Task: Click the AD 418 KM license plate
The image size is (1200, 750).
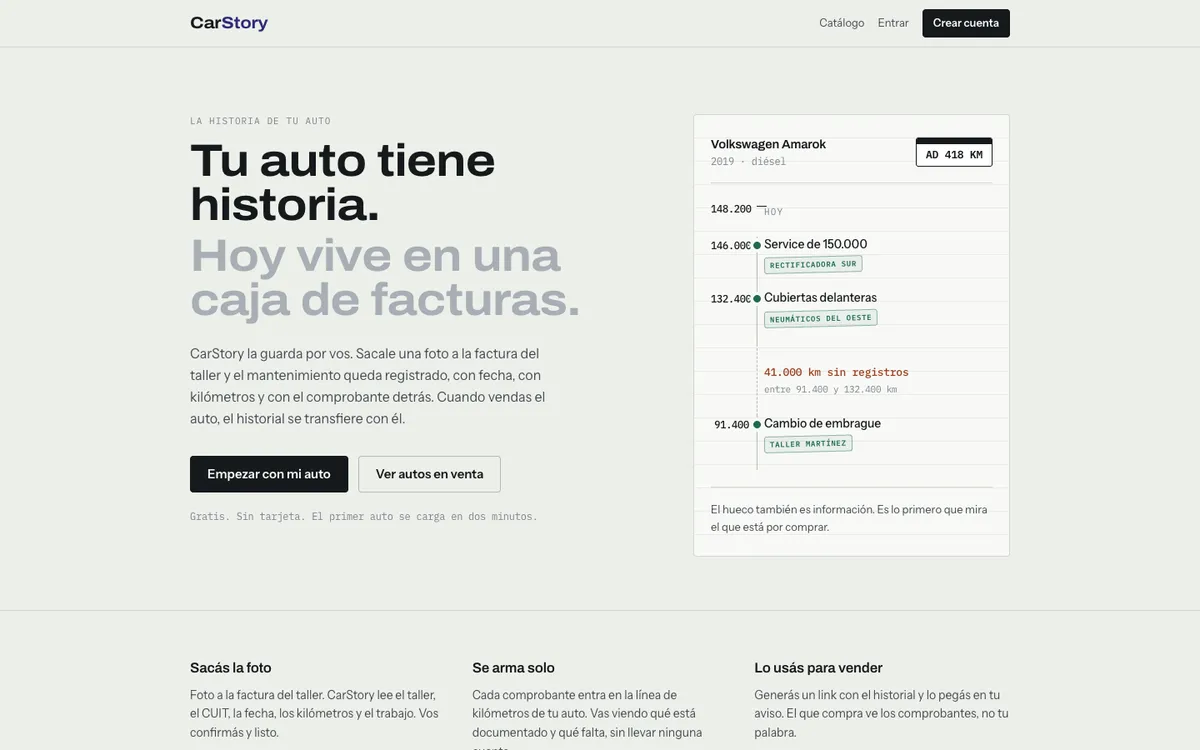Action: pos(954,153)
